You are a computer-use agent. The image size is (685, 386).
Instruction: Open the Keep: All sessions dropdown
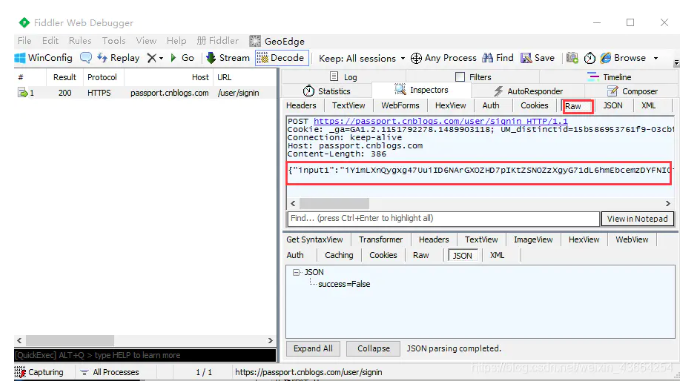362,58
